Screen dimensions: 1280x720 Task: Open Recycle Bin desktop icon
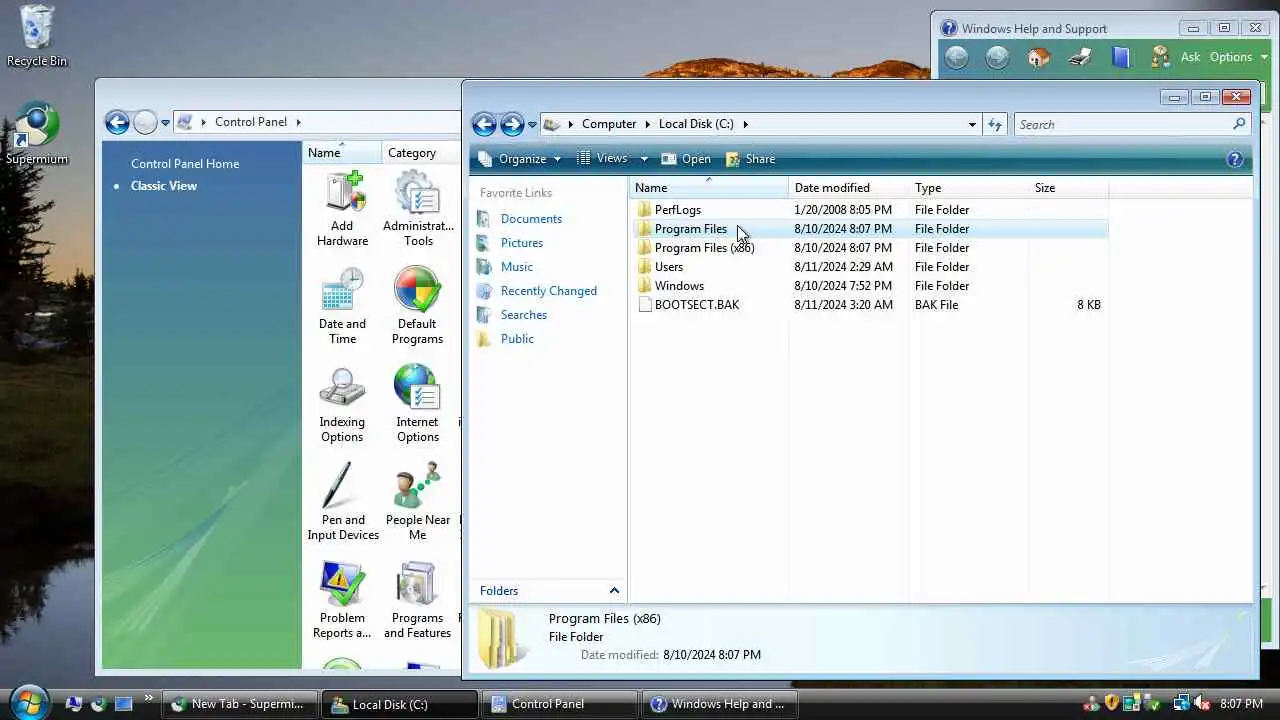pos(36,37)
